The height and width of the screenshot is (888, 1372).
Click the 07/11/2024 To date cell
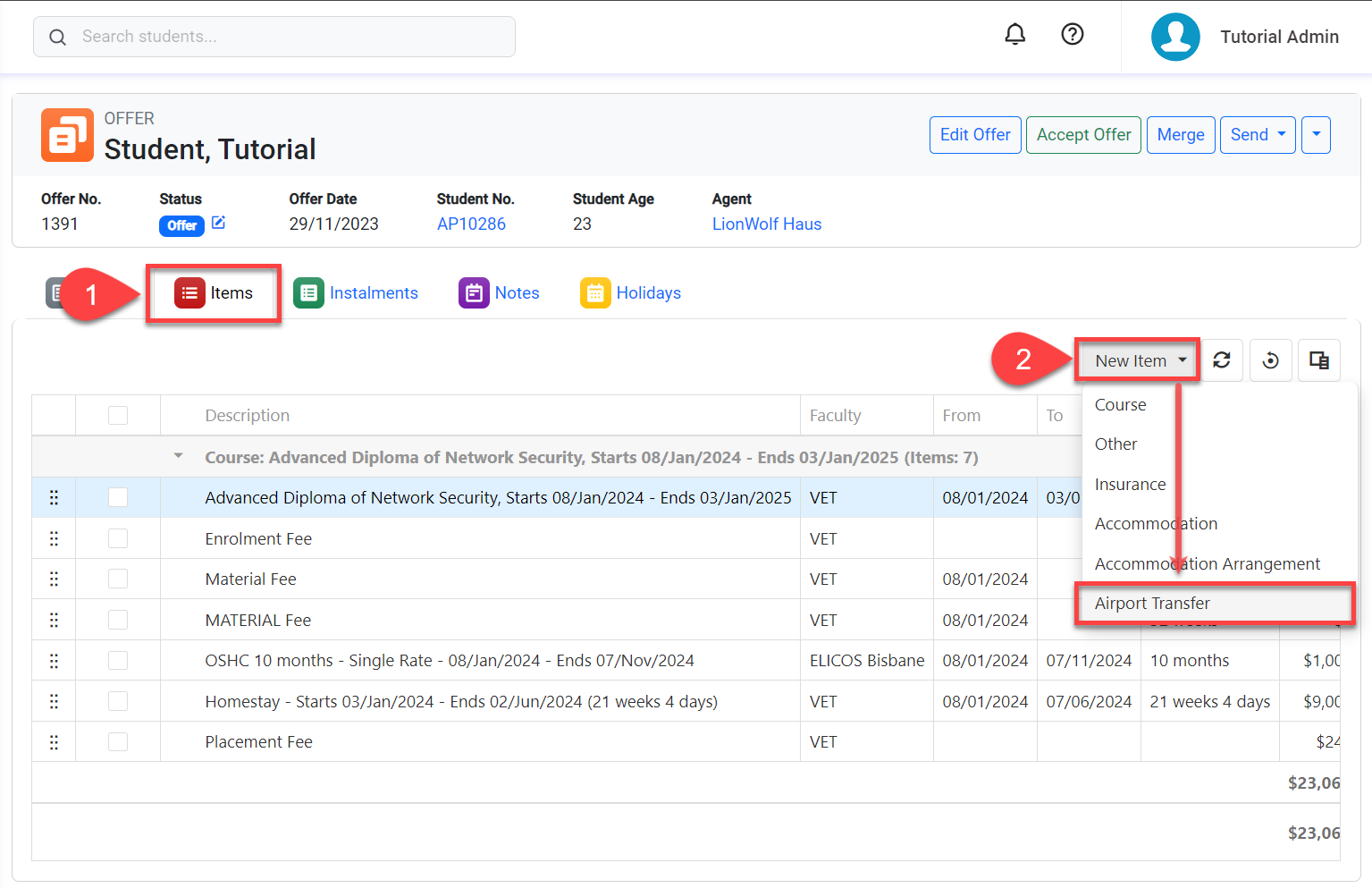tap(1089, 660)
